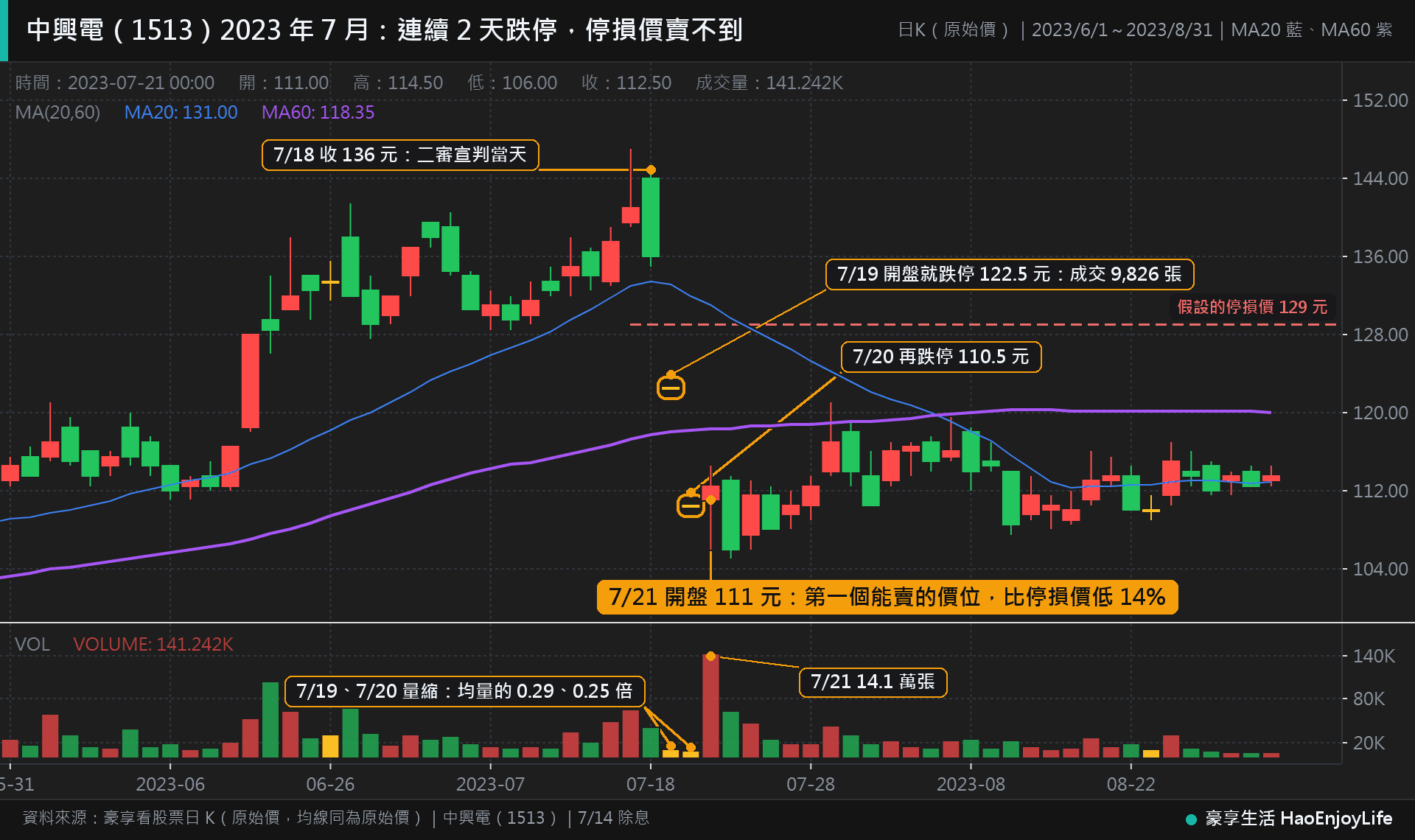Image resolution: width=1415 pixels, height=840 pixels.
Task: Click the yellow volume bar at 06-26
Action: click(x=330, y=746)
